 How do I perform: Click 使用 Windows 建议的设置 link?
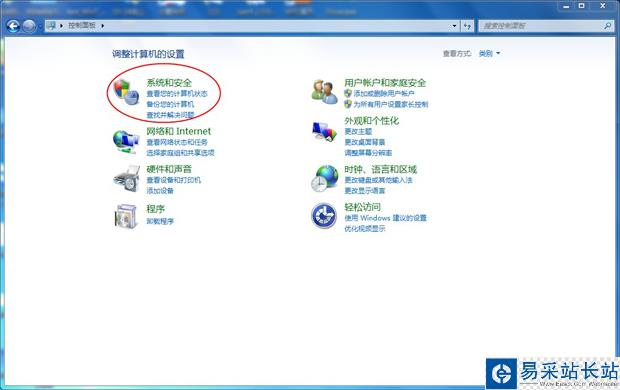385,218
